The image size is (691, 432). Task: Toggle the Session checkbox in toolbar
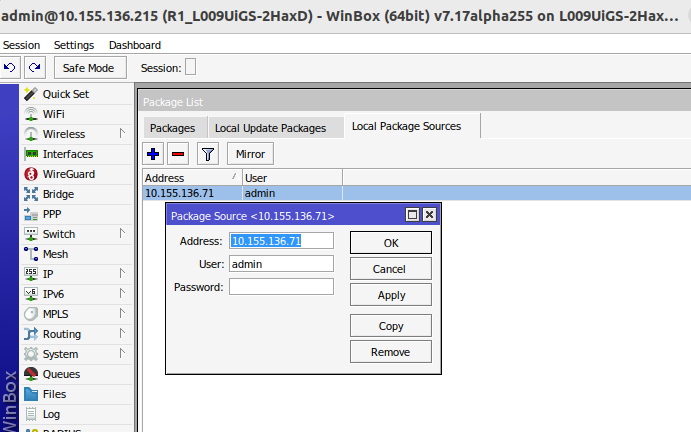click(x=191, y=68)
